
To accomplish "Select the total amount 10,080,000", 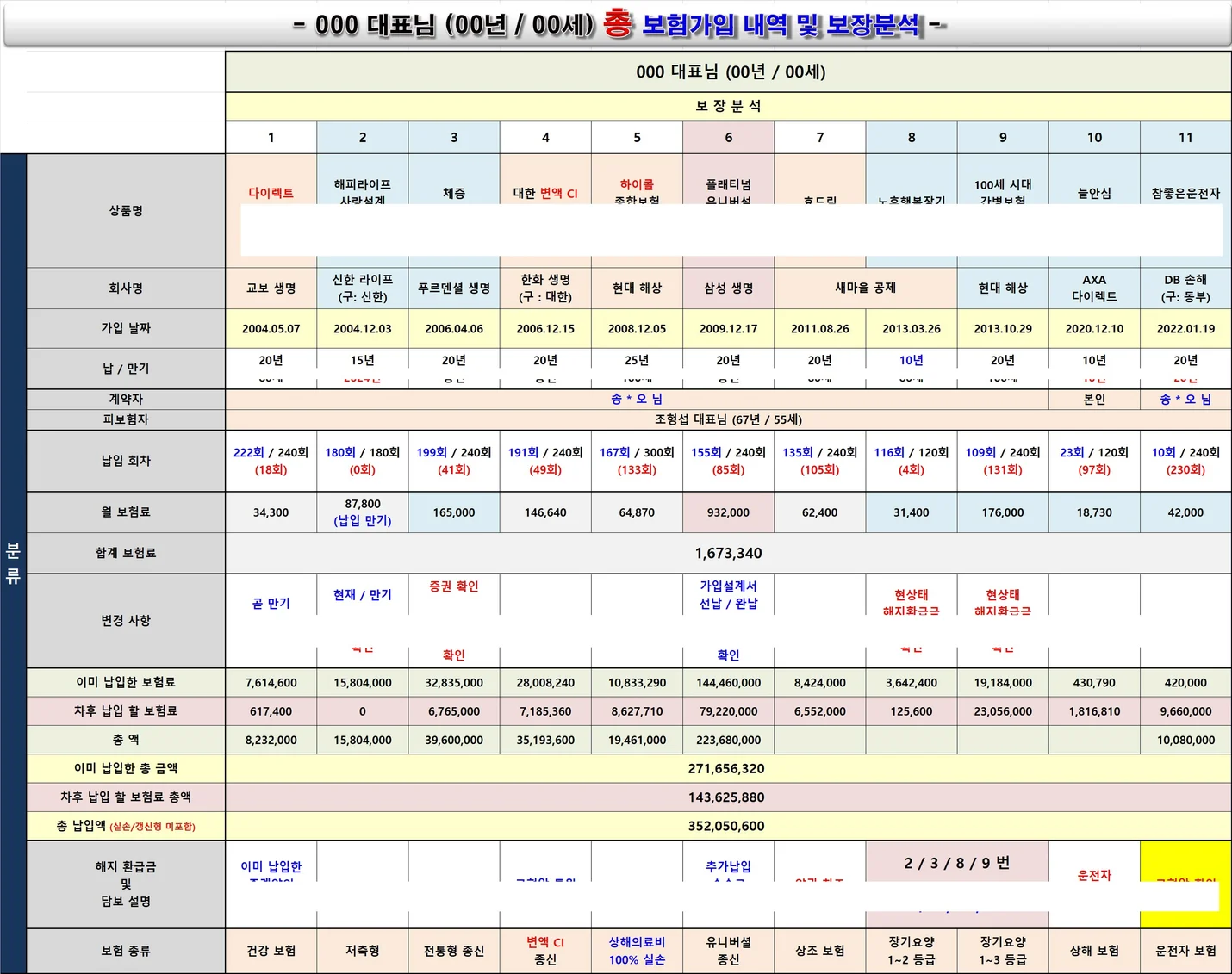I will click(1185, 740).
